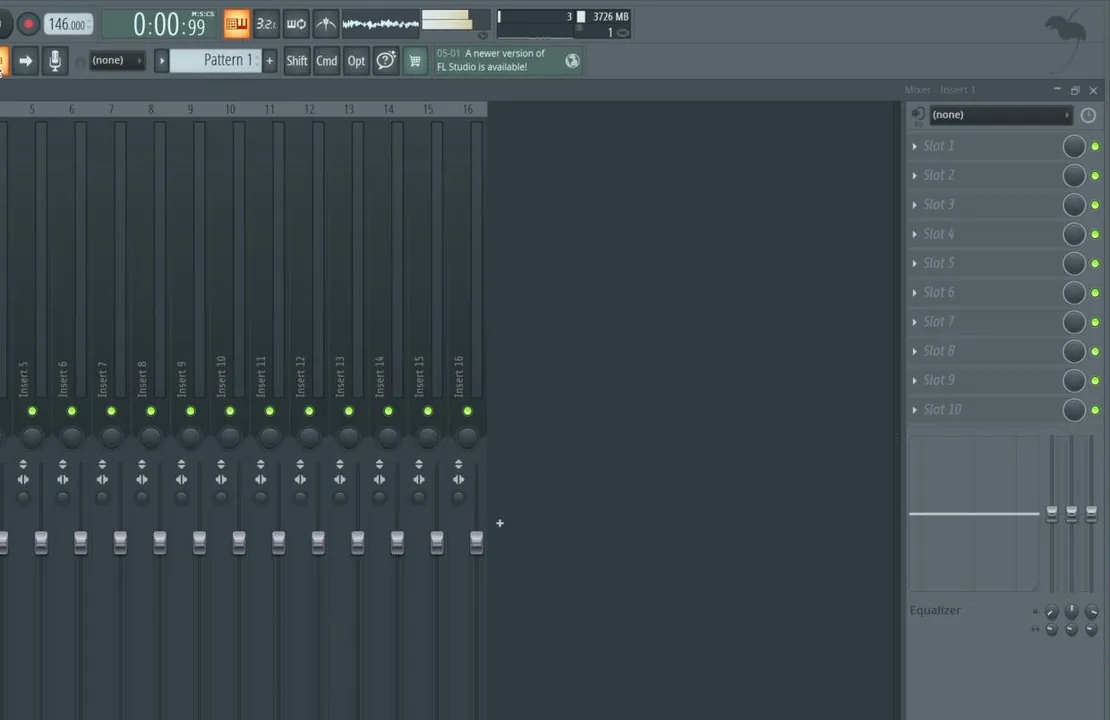Click the equalizer graph in mixer panel

(974, 513)
